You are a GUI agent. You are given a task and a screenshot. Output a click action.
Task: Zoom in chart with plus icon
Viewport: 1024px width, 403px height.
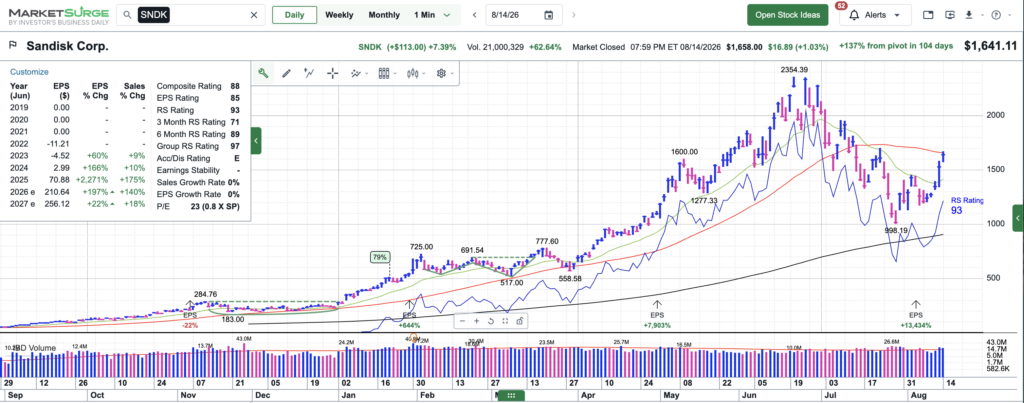point(477,321)
